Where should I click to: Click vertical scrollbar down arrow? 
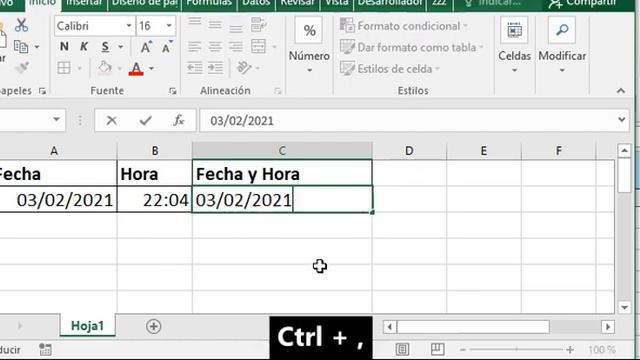tap(624, 307)
